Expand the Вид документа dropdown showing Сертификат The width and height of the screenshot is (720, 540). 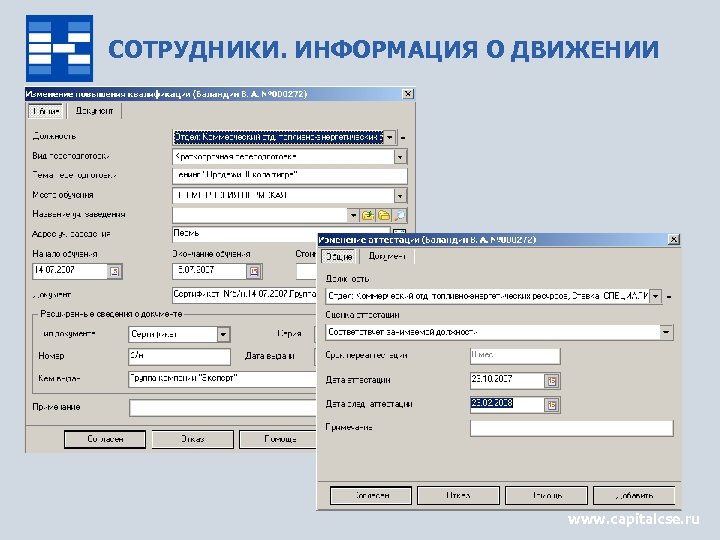[x=223, y=334]
